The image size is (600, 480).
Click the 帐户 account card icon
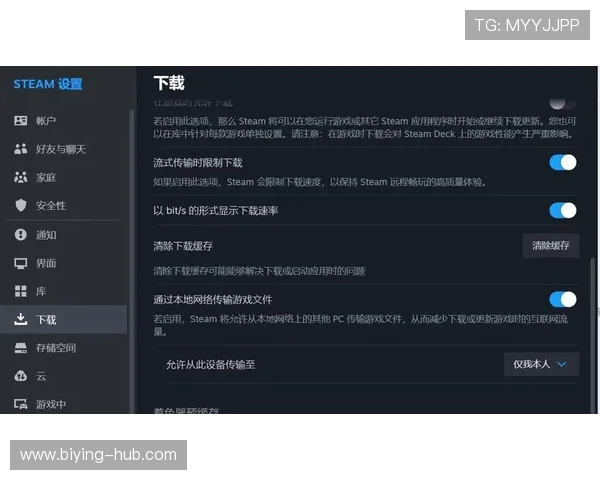click(x=20, y=121)
